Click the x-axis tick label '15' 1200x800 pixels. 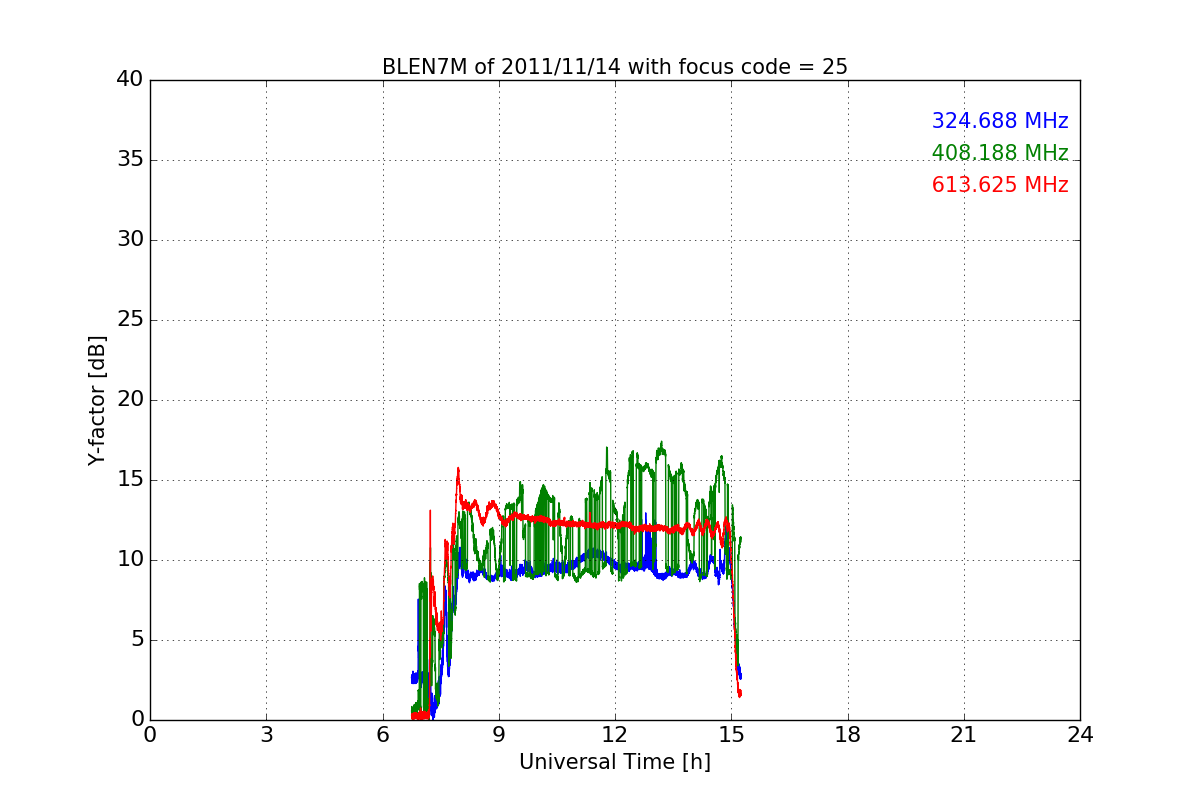click(731, 735)
